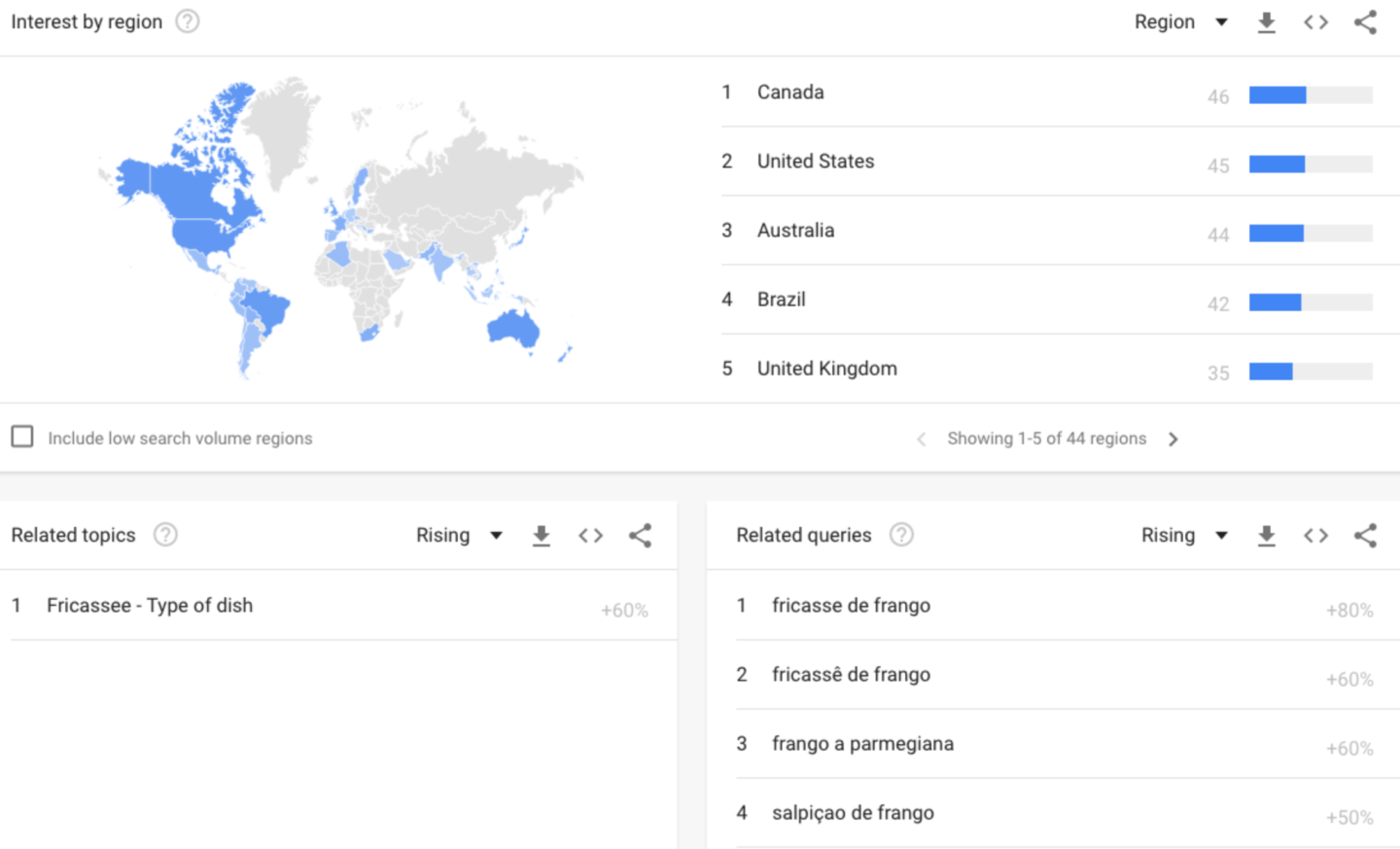Expand Rising dropdown in Related queries
The width and height of the screenshot is (1400, 849).
(x=1184, y=536)
